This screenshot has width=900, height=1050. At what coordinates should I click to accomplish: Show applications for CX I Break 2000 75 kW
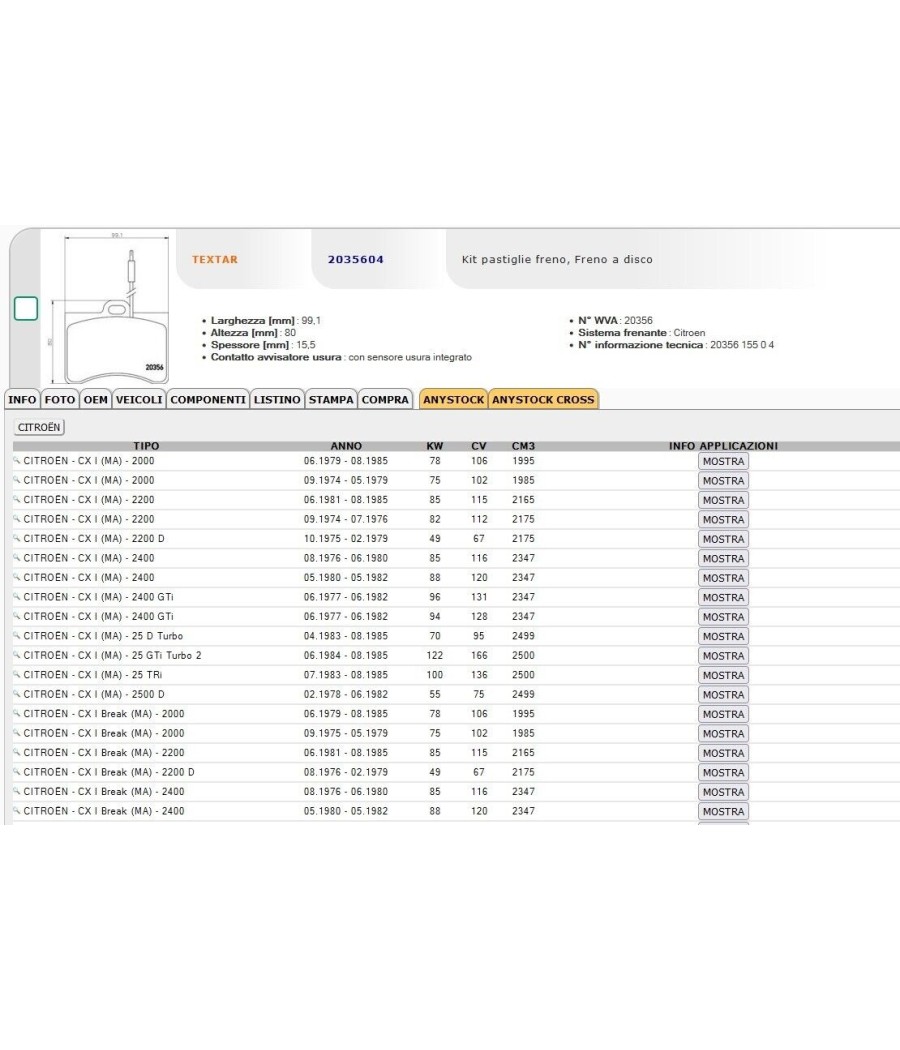723,733
